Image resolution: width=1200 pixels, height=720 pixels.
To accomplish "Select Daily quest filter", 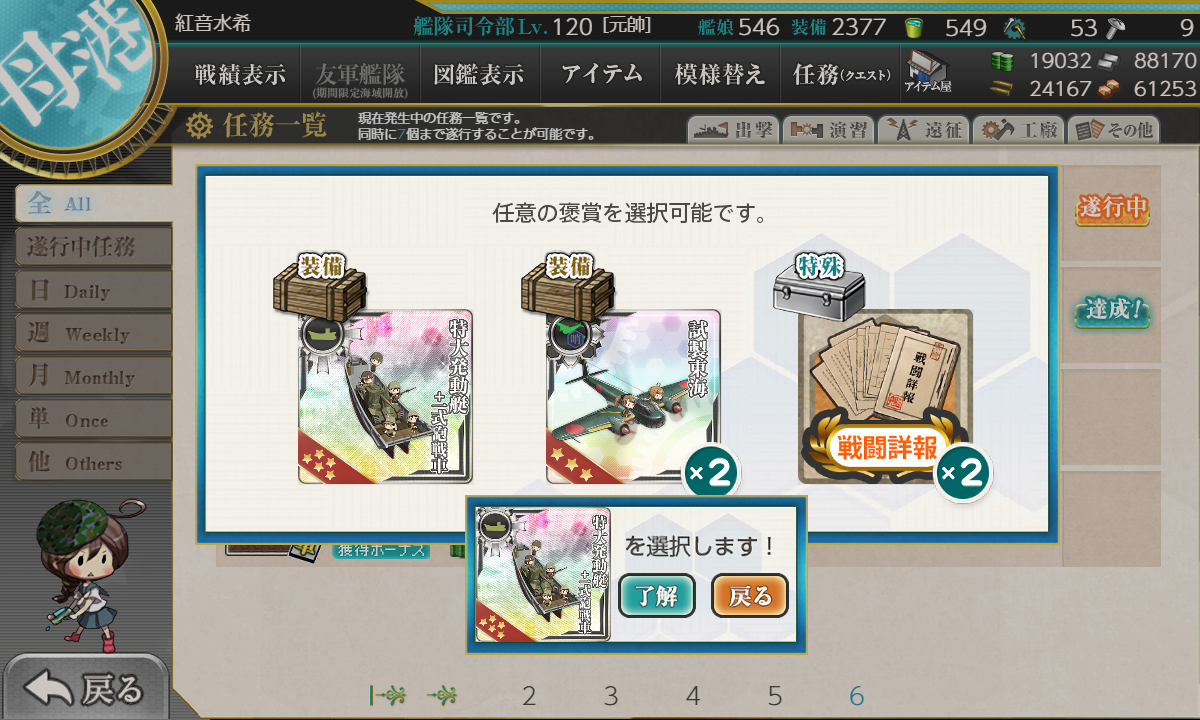I will (x=94, y=291).
